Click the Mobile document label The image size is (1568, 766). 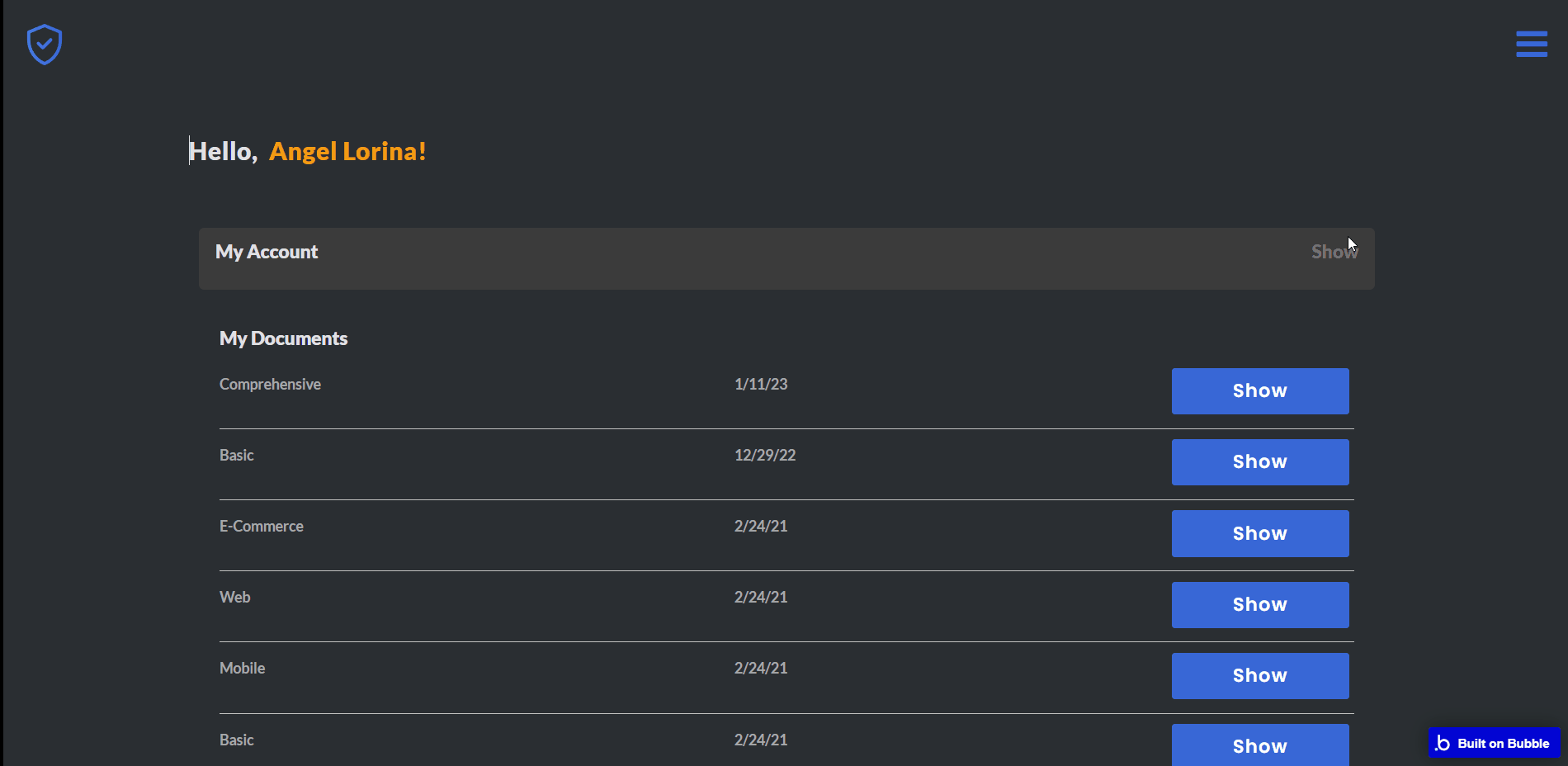click(242, 669)
